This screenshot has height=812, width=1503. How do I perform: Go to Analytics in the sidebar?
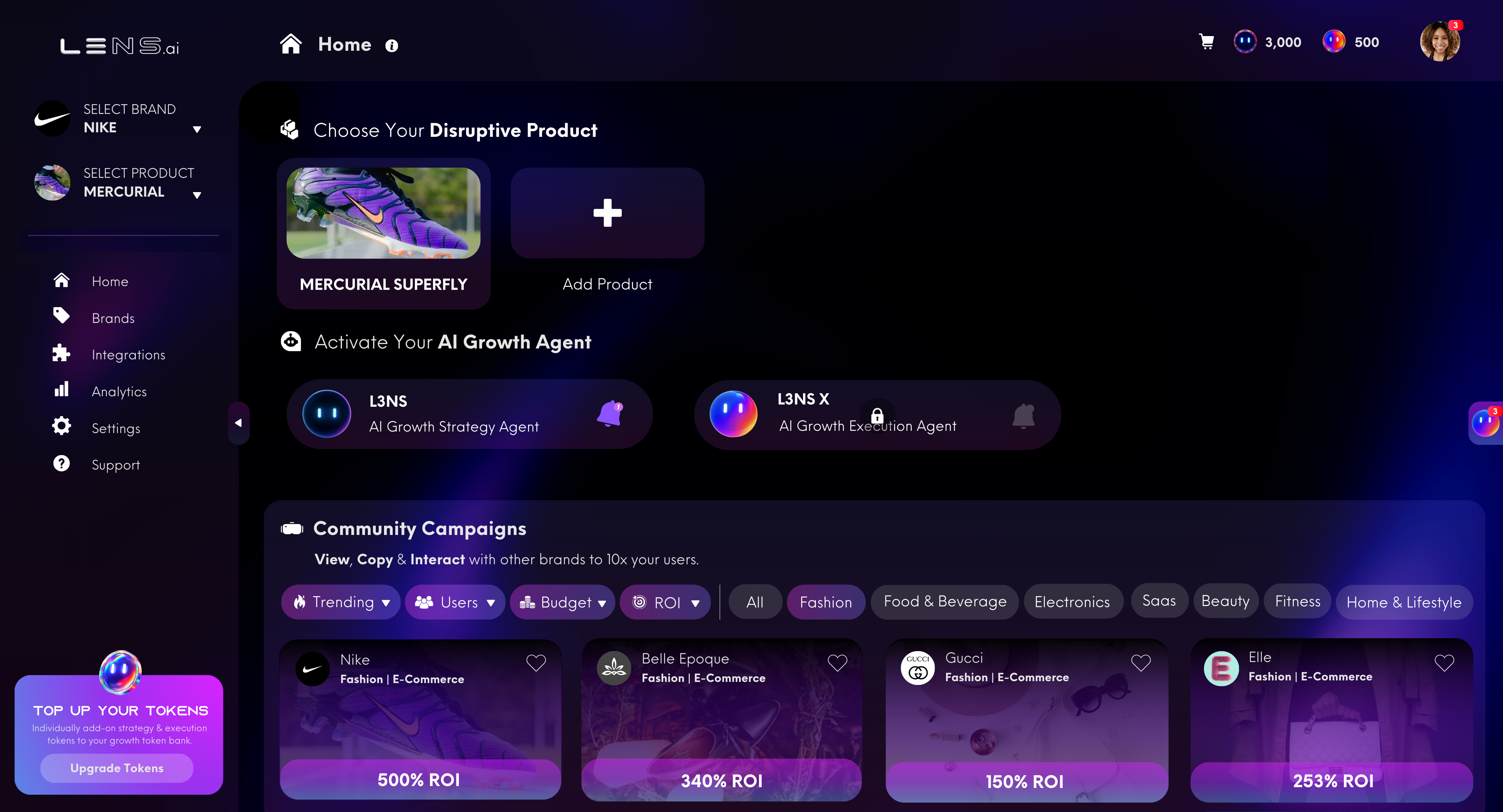119,391
